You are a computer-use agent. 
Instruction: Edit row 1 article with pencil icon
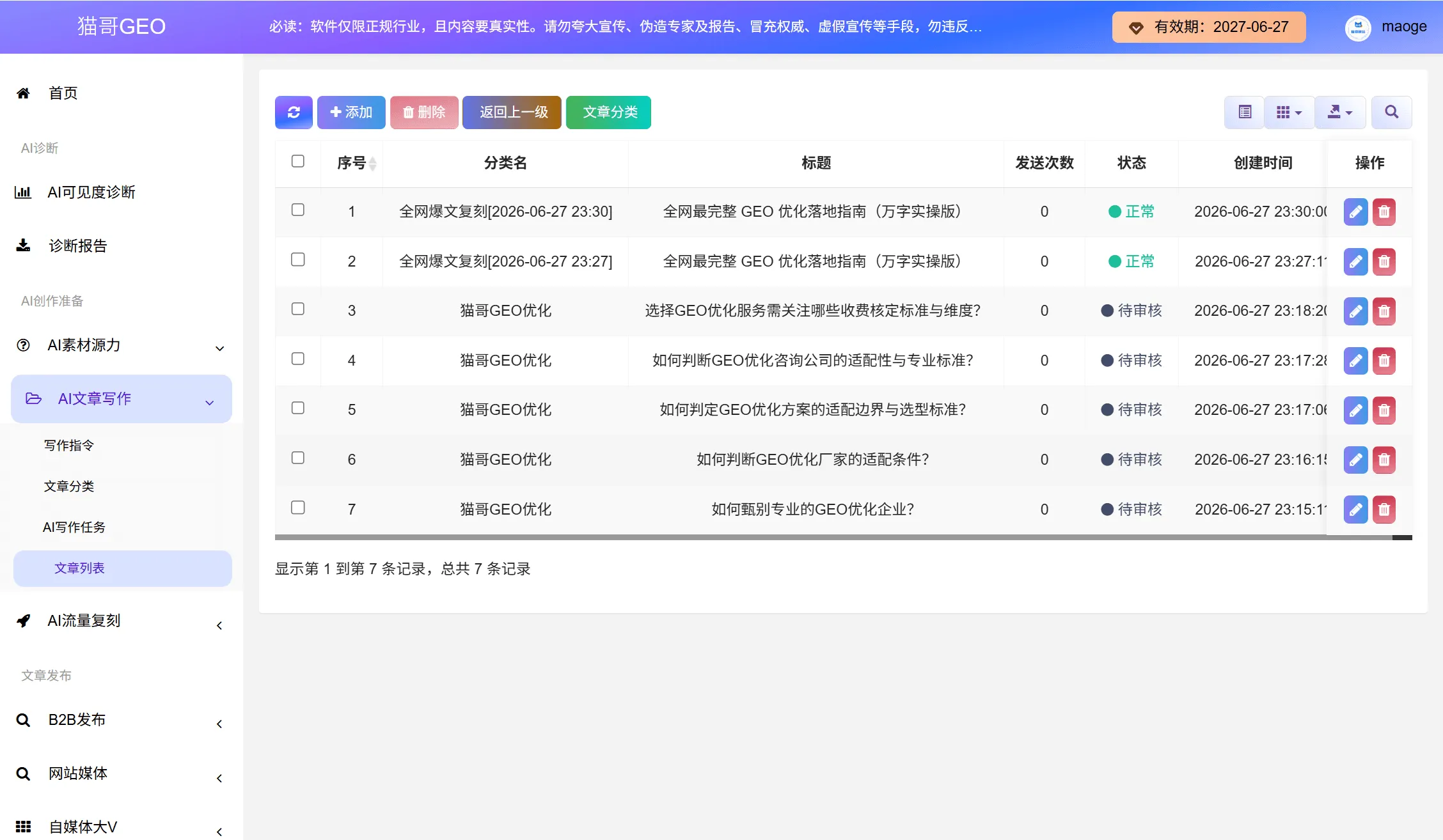pos(1355,212)
